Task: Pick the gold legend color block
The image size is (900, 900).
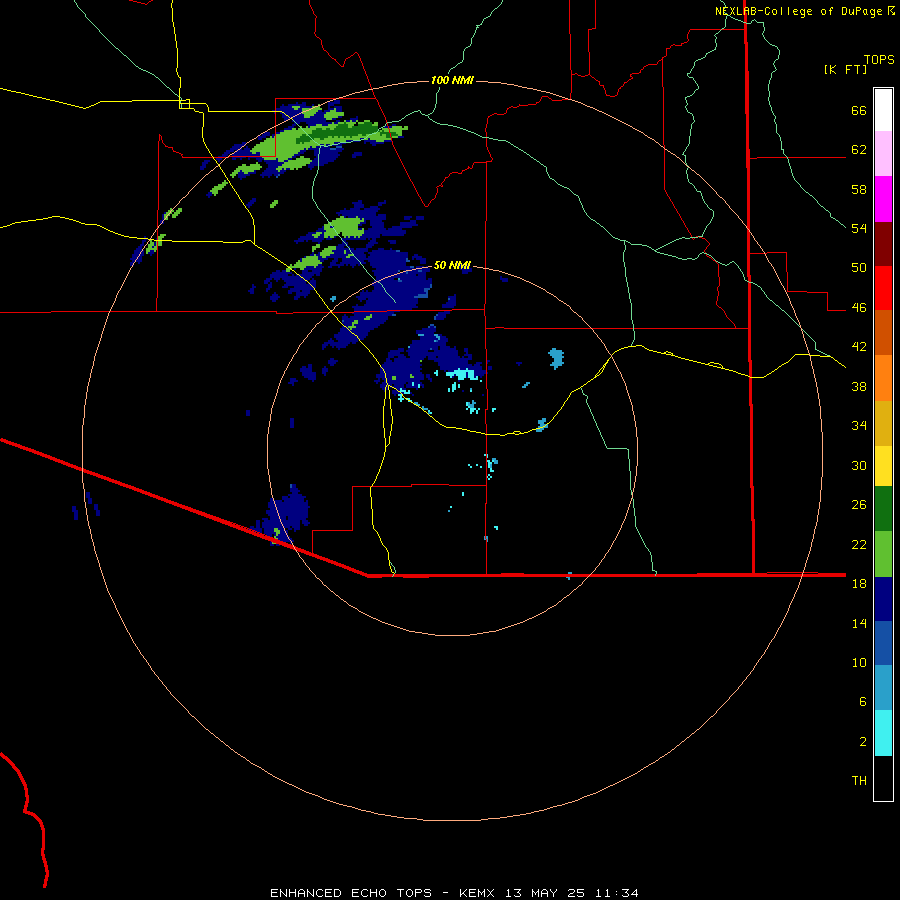Action: pyautogui.click(x=883, y=423)
